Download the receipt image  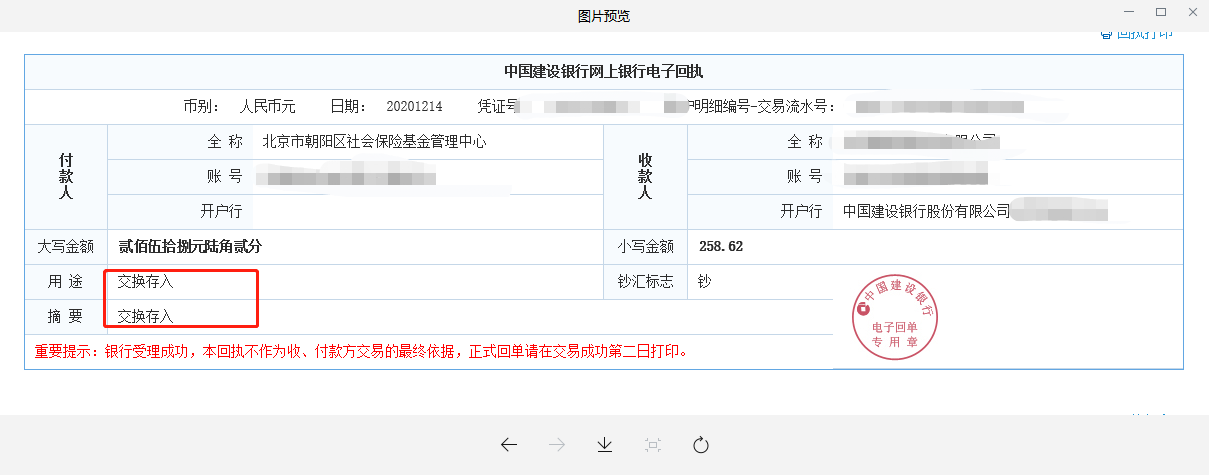tap(604, 445)
